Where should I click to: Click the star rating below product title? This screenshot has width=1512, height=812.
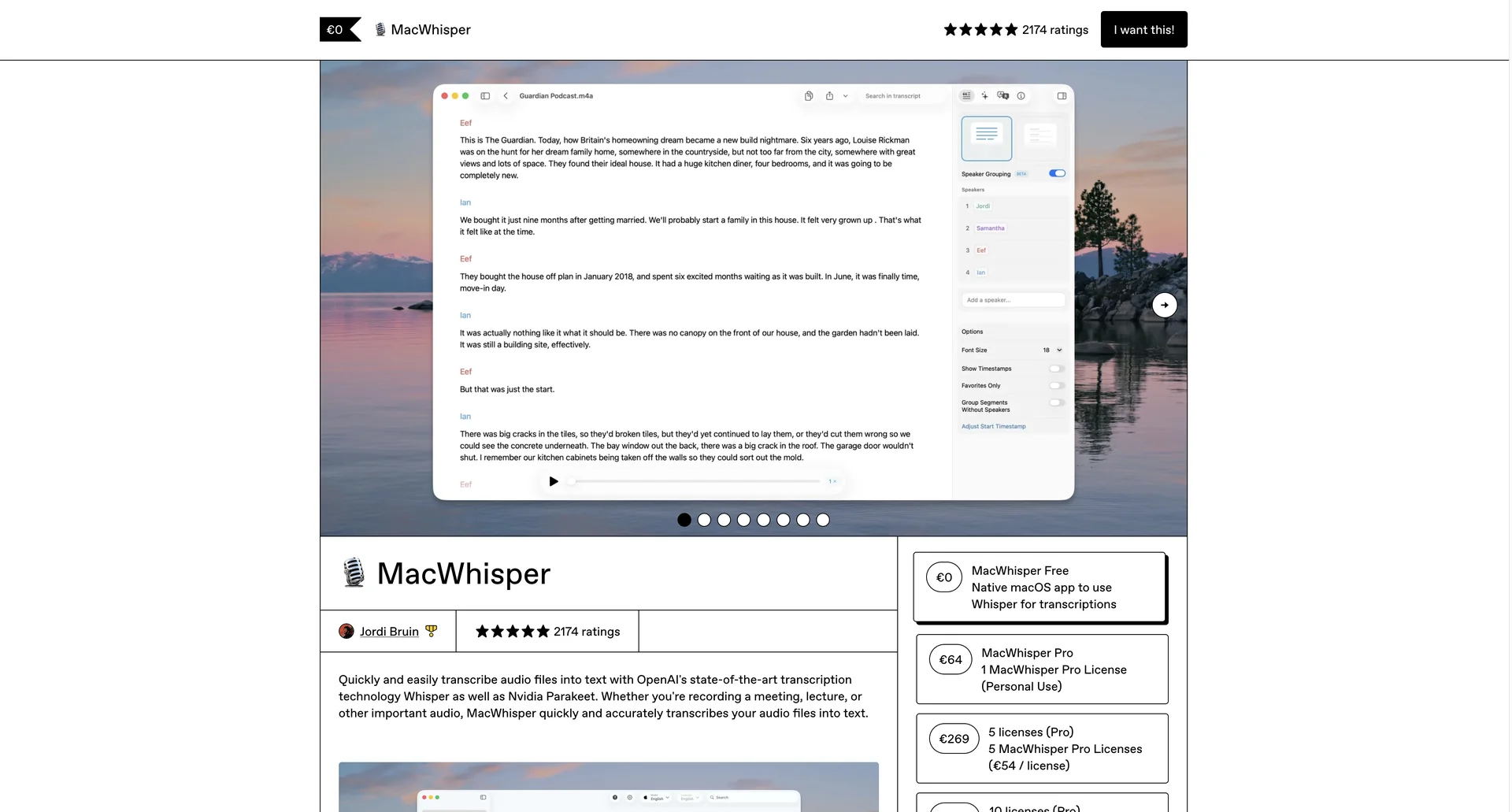point(547,631)
